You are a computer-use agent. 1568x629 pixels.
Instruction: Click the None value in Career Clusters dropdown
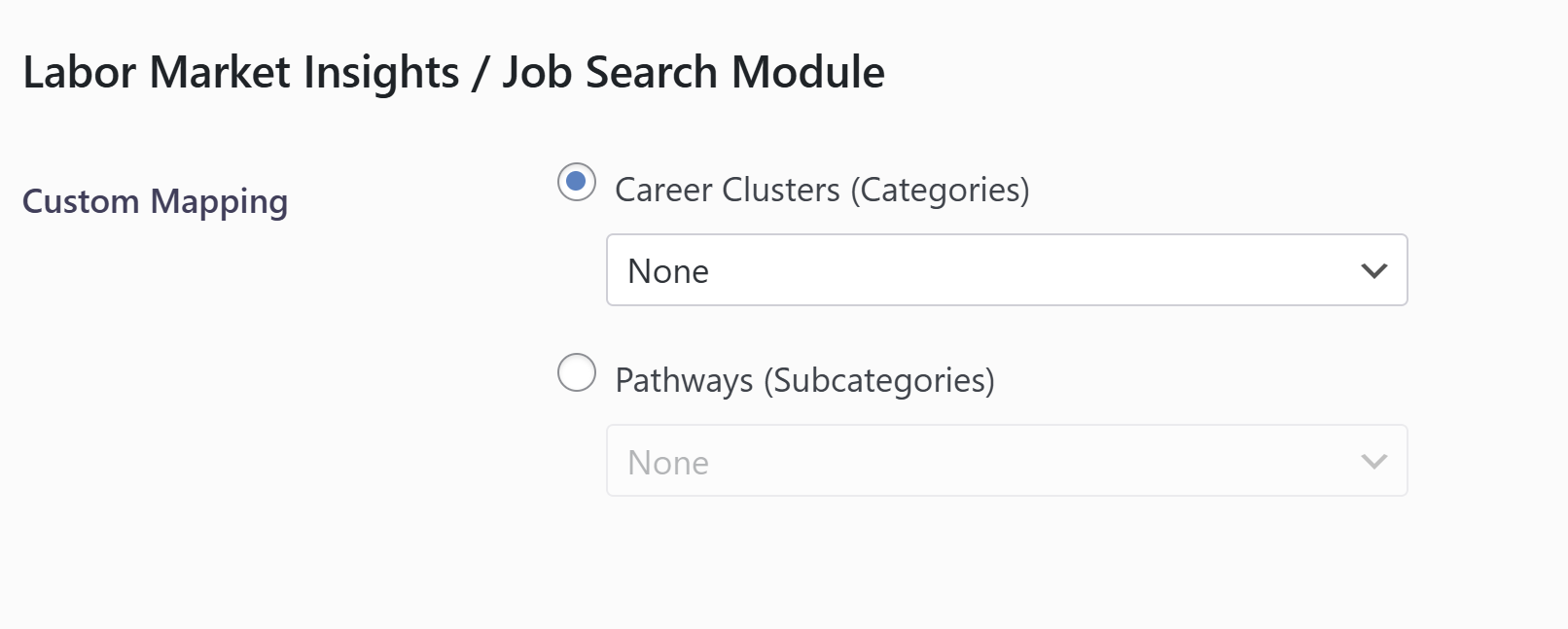[668, 271]
